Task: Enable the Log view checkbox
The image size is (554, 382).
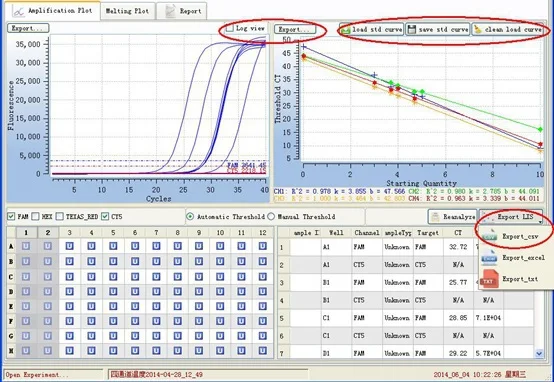Action: coord(230,28)
